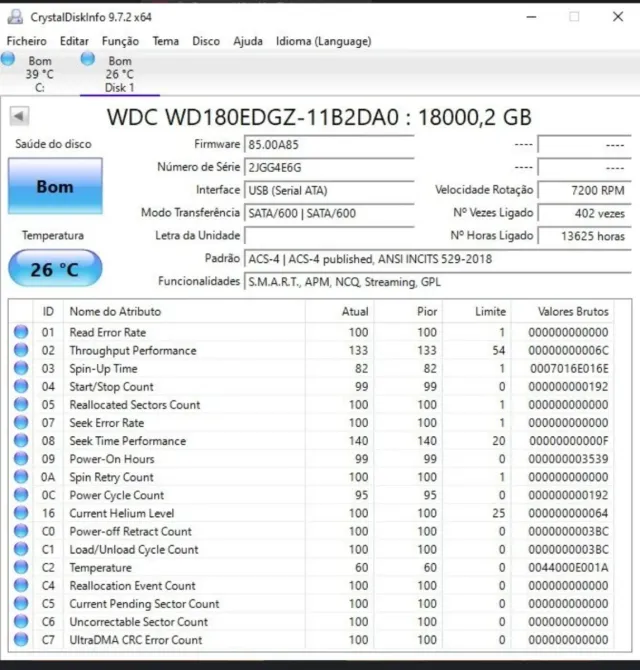Click the status icon for Temperature row
This screenshot has height=670, width=640.
[21, 567]
